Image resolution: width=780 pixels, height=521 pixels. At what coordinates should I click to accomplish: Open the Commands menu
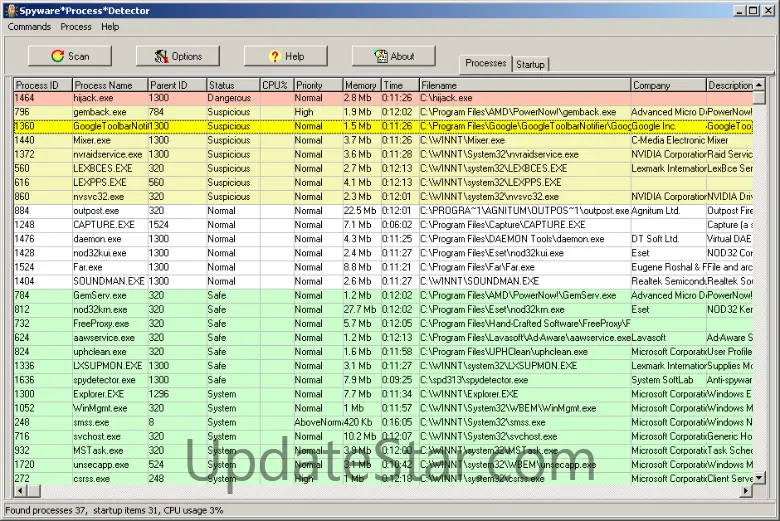point(29,27)
